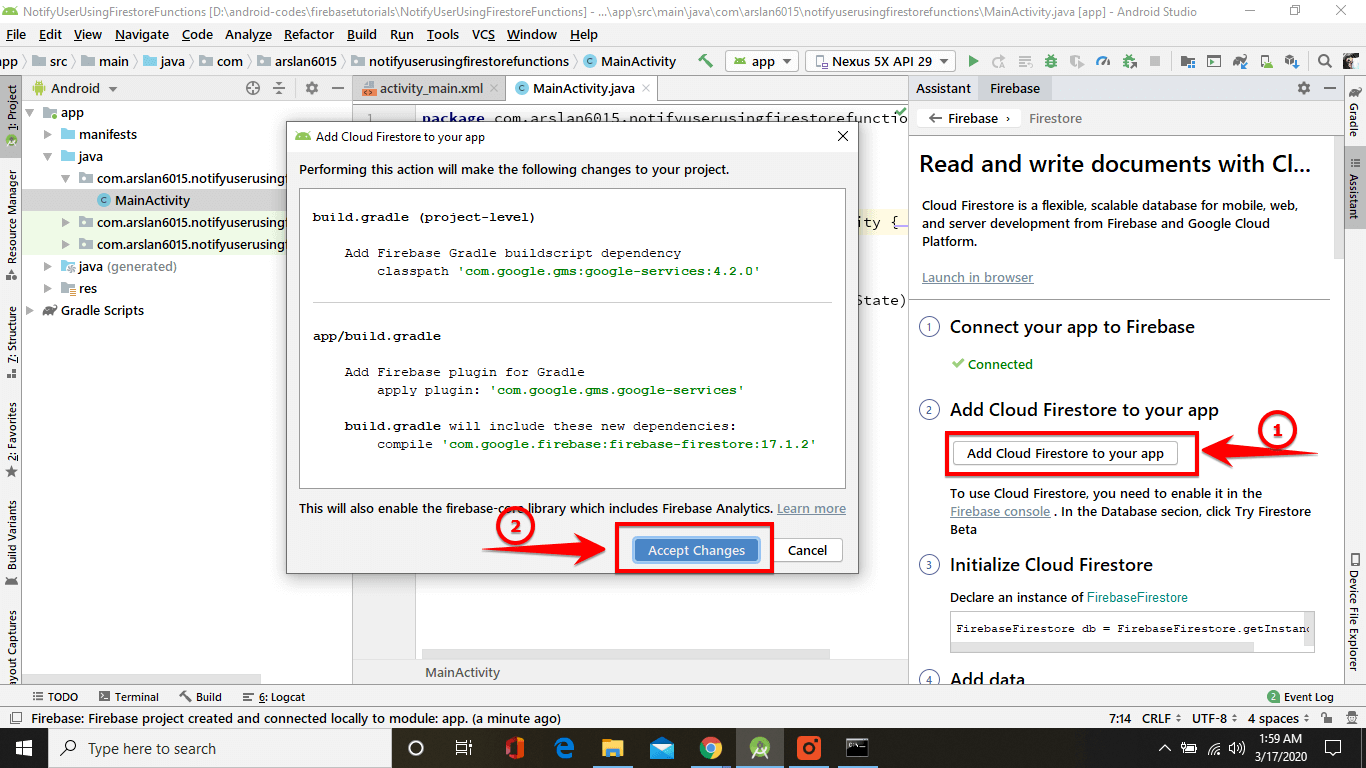Click Attach Debugger to Android Process icon
1366x768 pixels.
pos(1130,61)
